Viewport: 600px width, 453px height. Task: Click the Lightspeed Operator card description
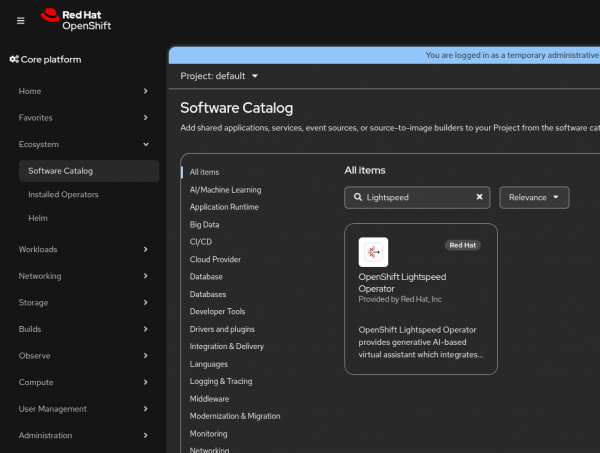click(x=421, y=342)
